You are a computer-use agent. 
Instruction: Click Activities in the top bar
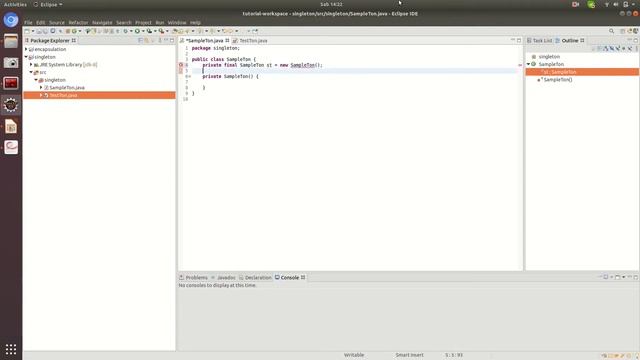tap(15, 4)
